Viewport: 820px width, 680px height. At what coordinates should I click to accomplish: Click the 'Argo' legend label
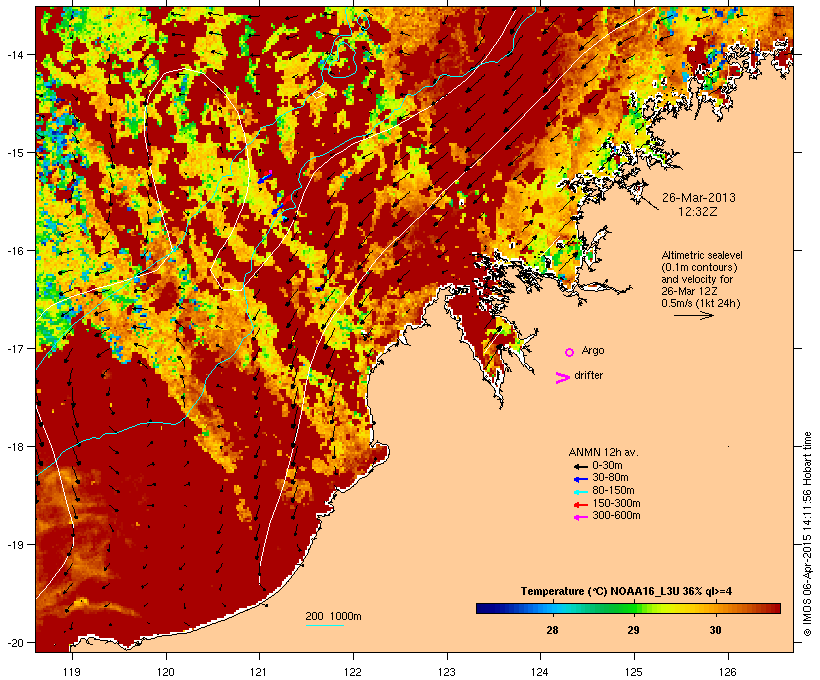593,350
